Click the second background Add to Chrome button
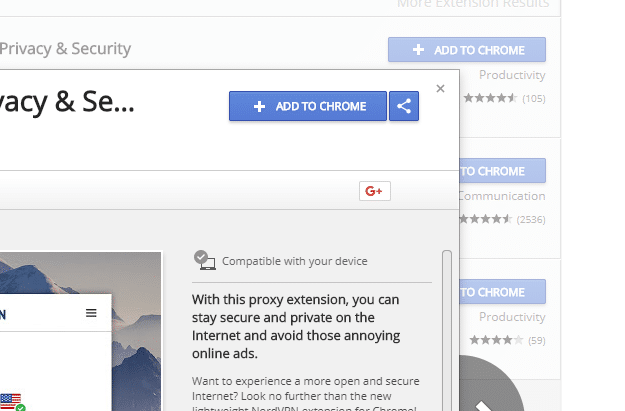The image size is (625, 411). coord(503,171)
